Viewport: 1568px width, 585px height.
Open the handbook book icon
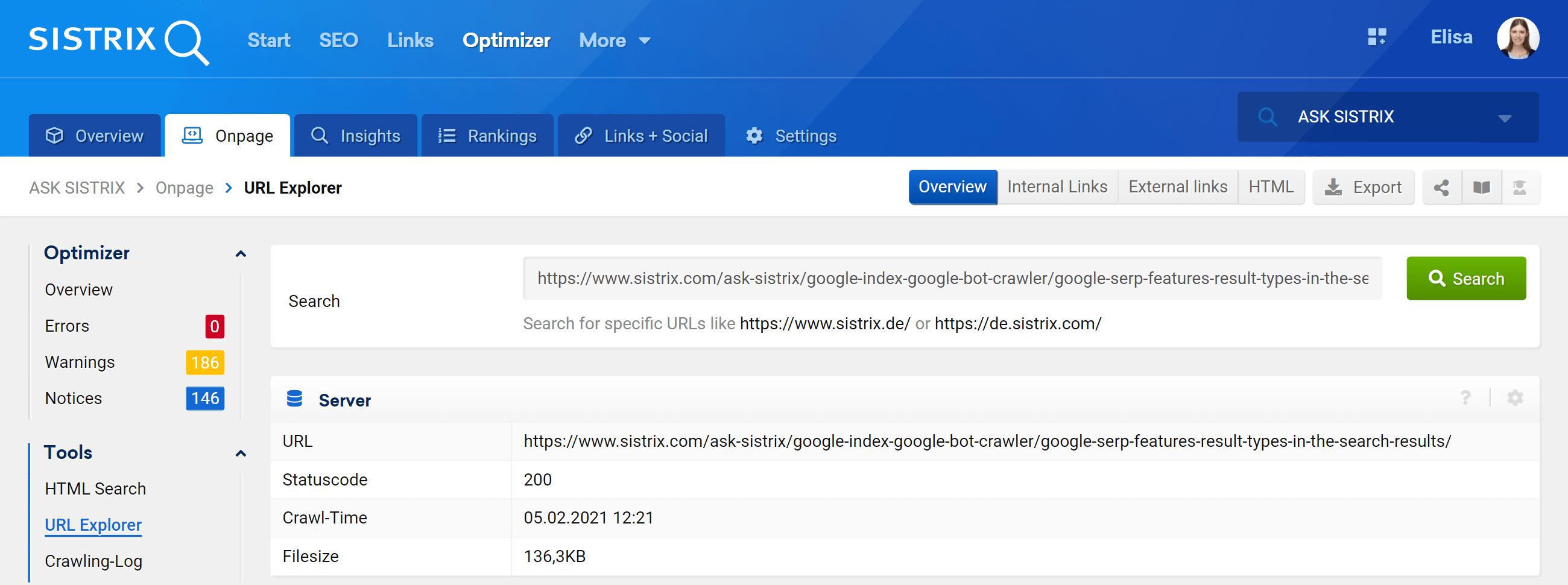click(x=1481, y=188)
